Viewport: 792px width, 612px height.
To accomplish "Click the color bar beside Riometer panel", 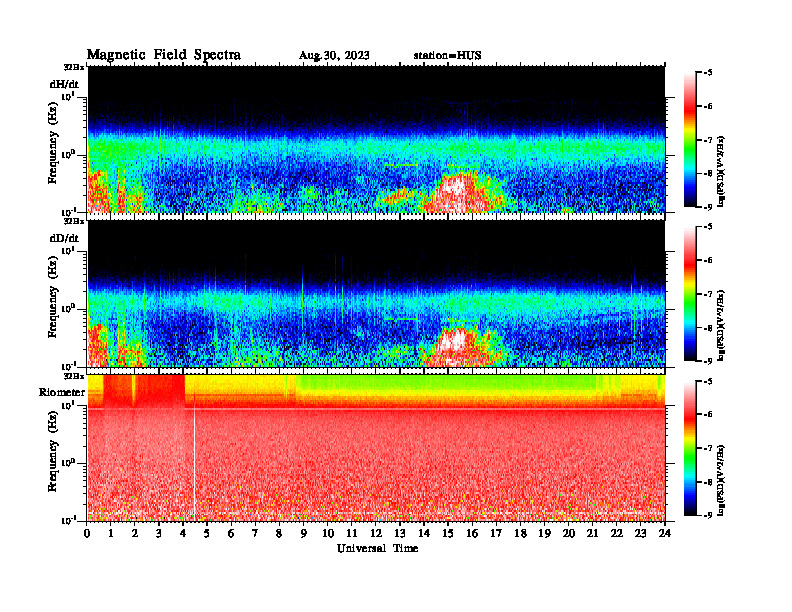I will [x=690, y=448].
